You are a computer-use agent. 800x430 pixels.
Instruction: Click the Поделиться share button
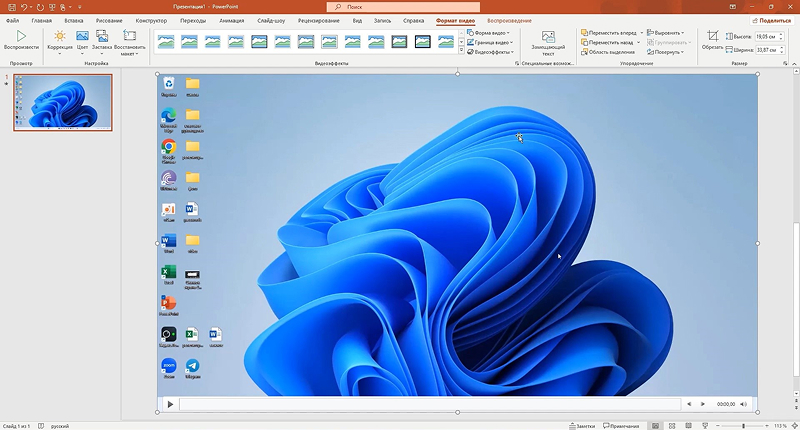772,20
